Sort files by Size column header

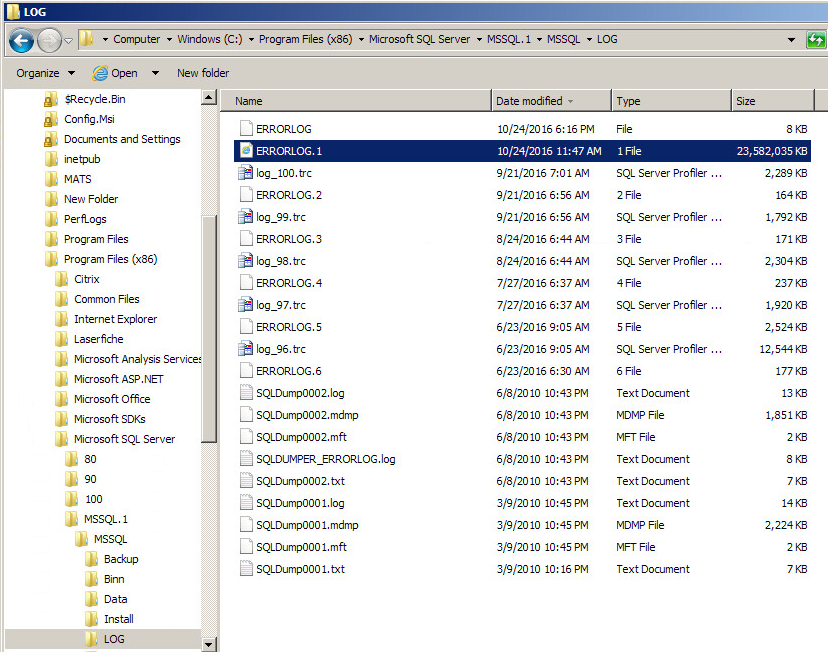tap(746, 101)
